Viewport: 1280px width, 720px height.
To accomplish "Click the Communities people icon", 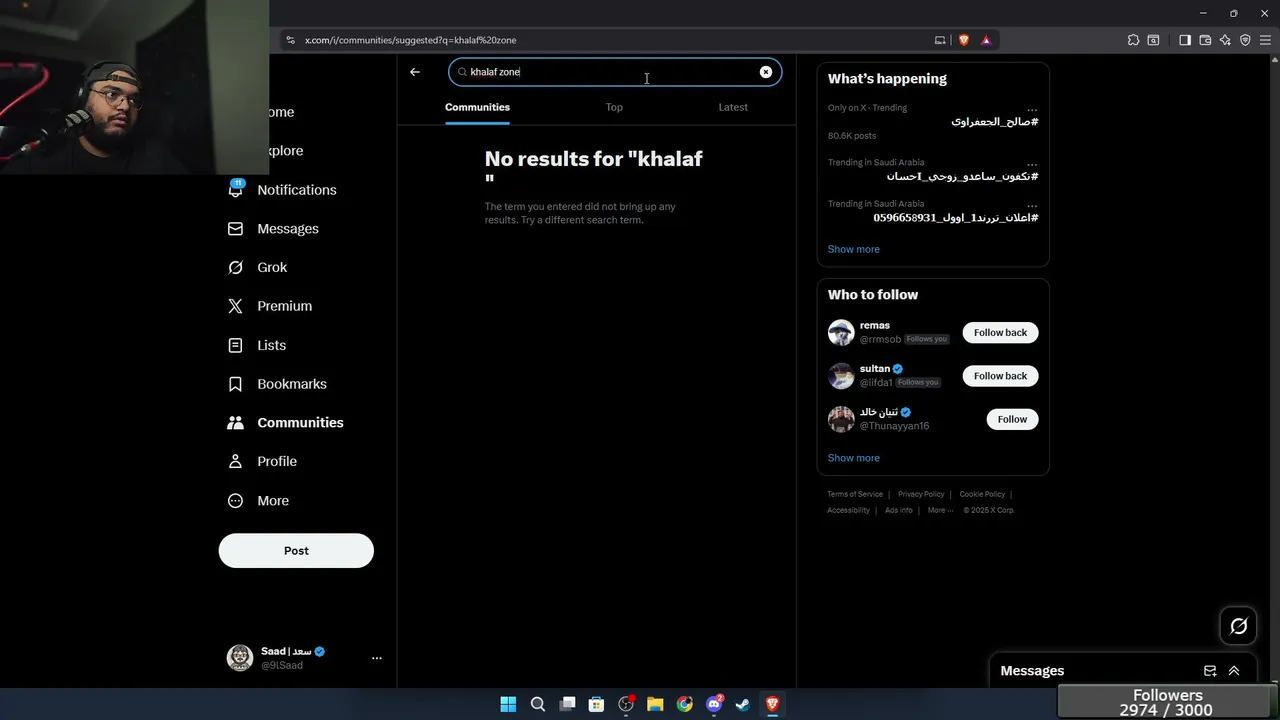I will [x=236, y=423].
